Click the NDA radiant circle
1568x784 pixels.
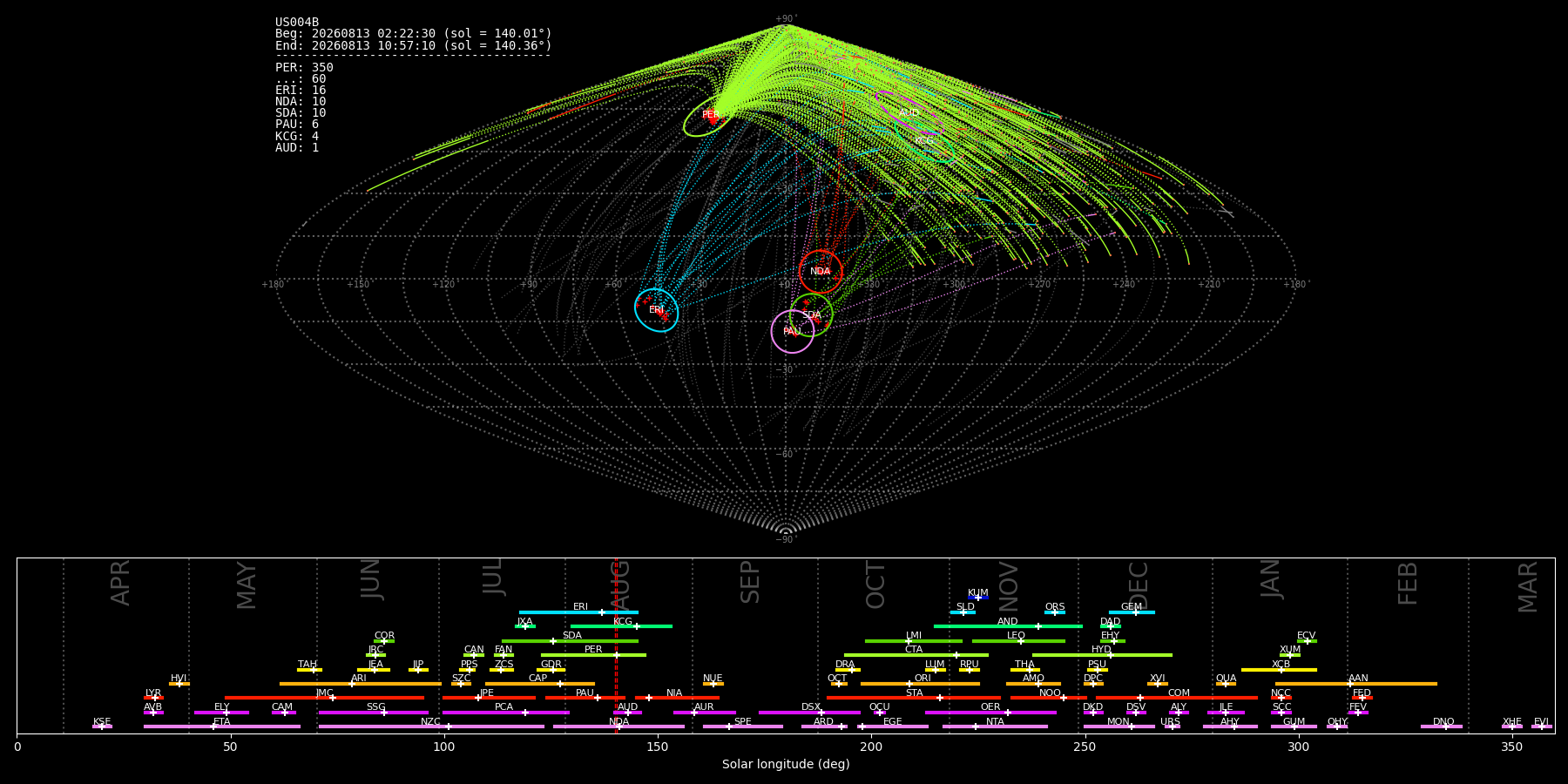pyautogui.click(x=821, y=272)
